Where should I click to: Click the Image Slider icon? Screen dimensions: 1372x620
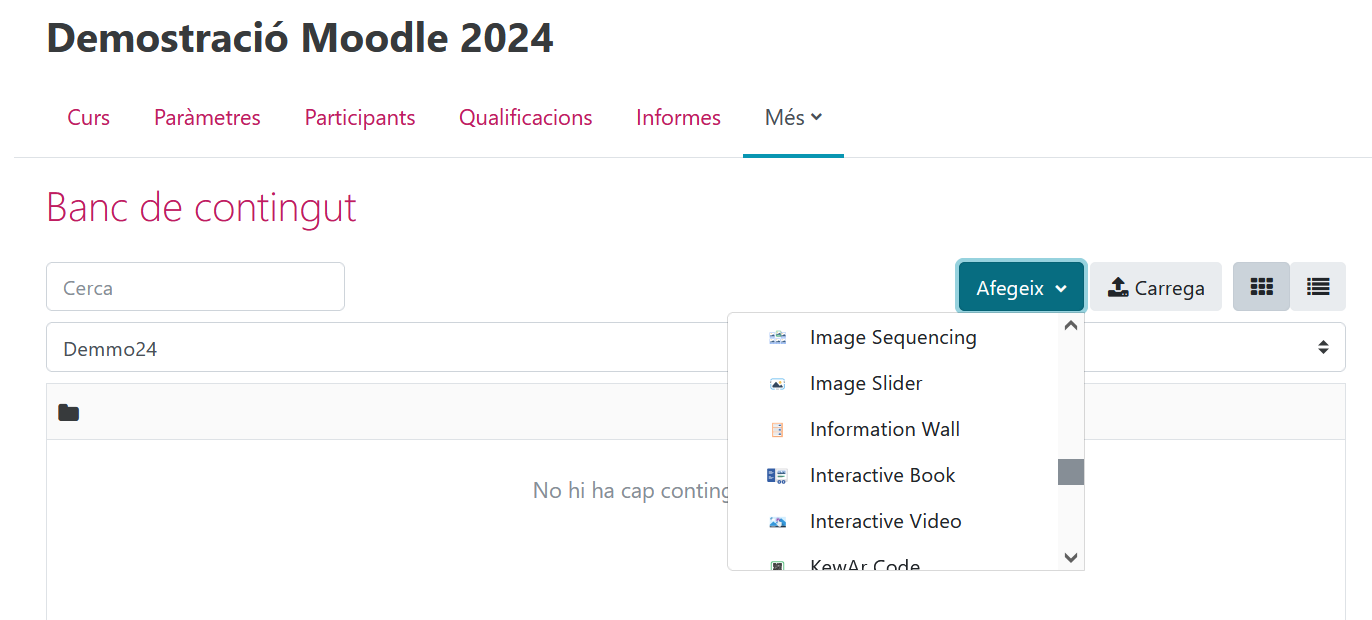[777, 384]
